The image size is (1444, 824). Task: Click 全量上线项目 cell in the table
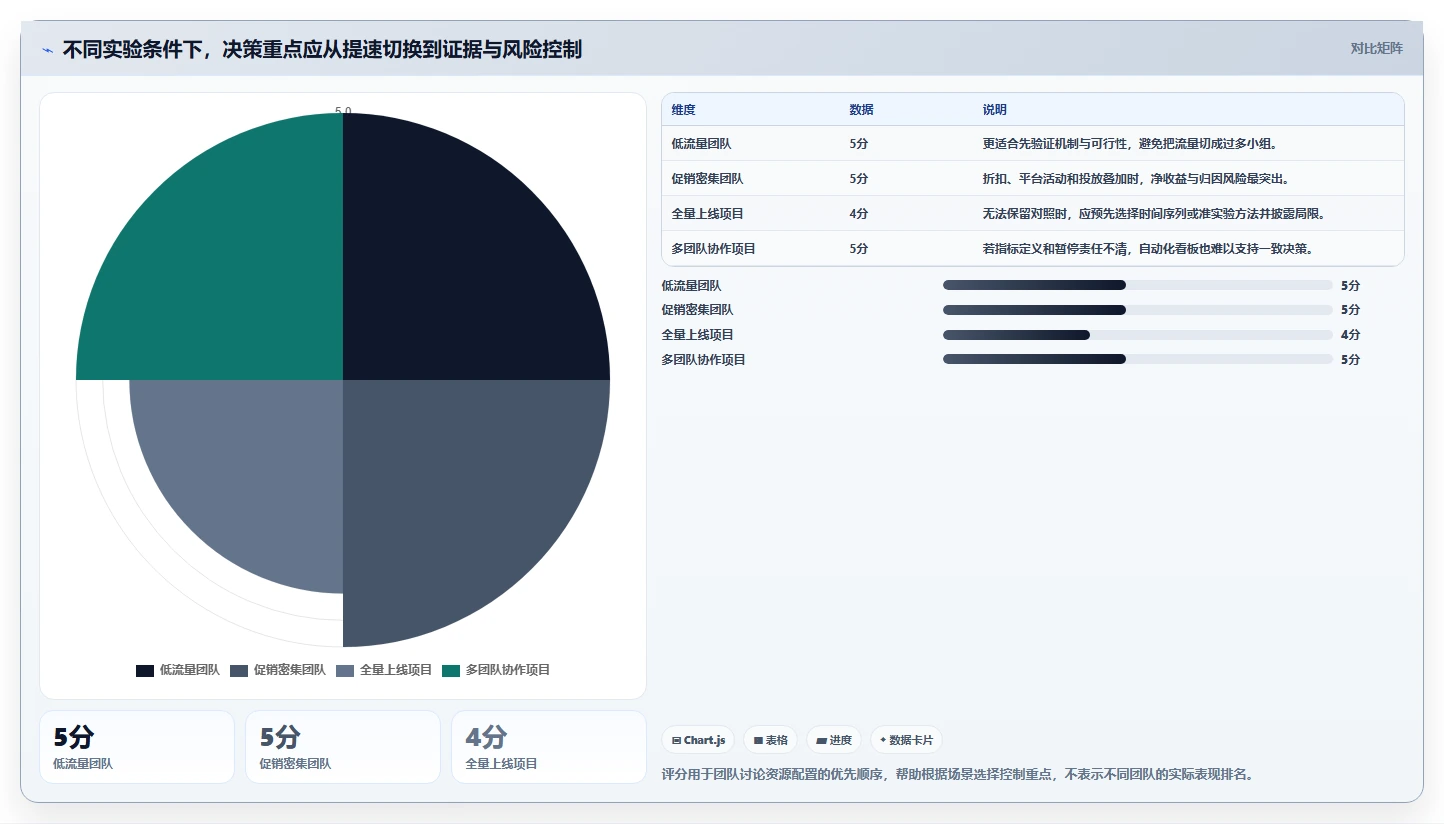point(707,214)
